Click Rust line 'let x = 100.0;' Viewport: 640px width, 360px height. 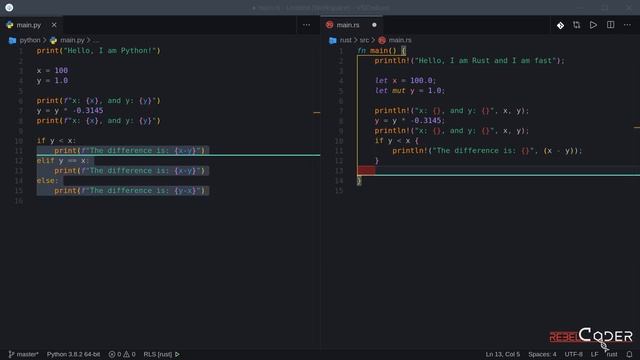[405, 80]
